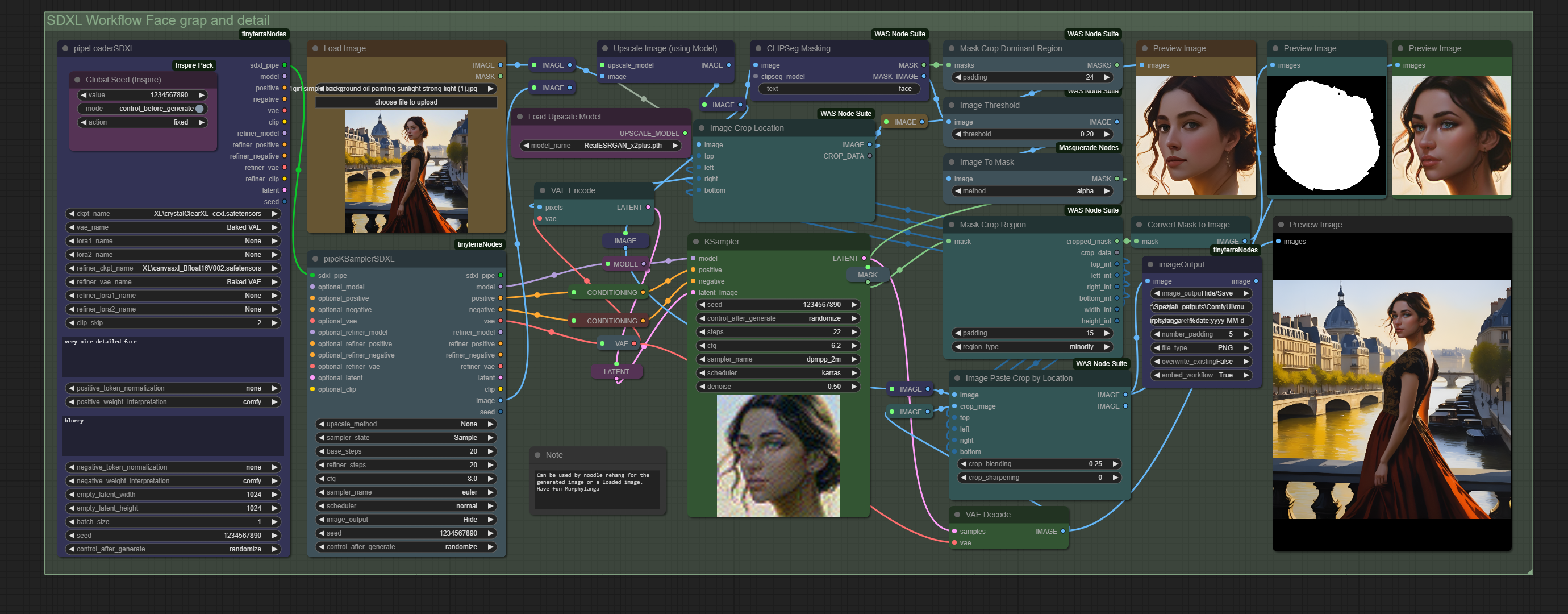The image size is (1568, 614).
Task: Collapse the Load Image node via title dot
Action: [315, 49]
